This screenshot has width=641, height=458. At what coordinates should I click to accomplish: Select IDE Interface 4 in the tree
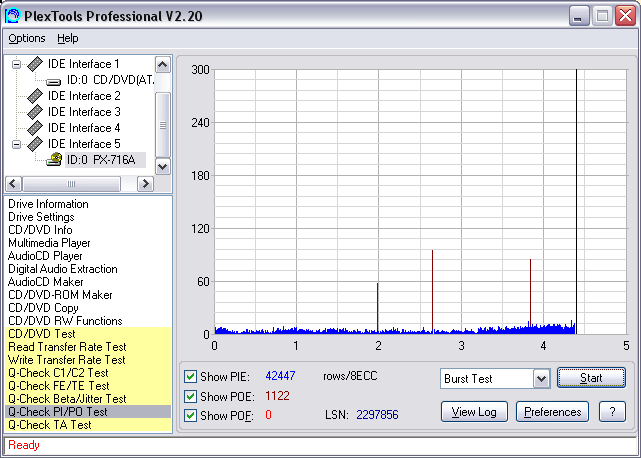pyautogui.click(x=84, y=128)
